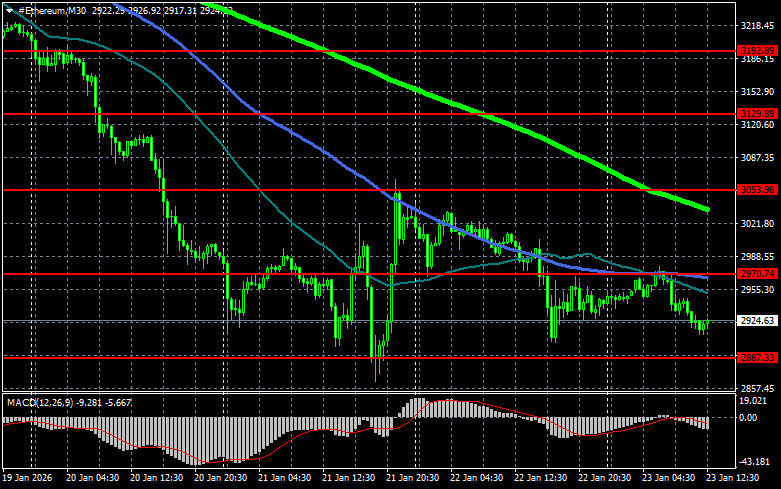The width and height of the screenshot is (781, 489).
Task: Select the red 3053.98 price level tag
Action: pyautogui.click(x=757, y=190)
